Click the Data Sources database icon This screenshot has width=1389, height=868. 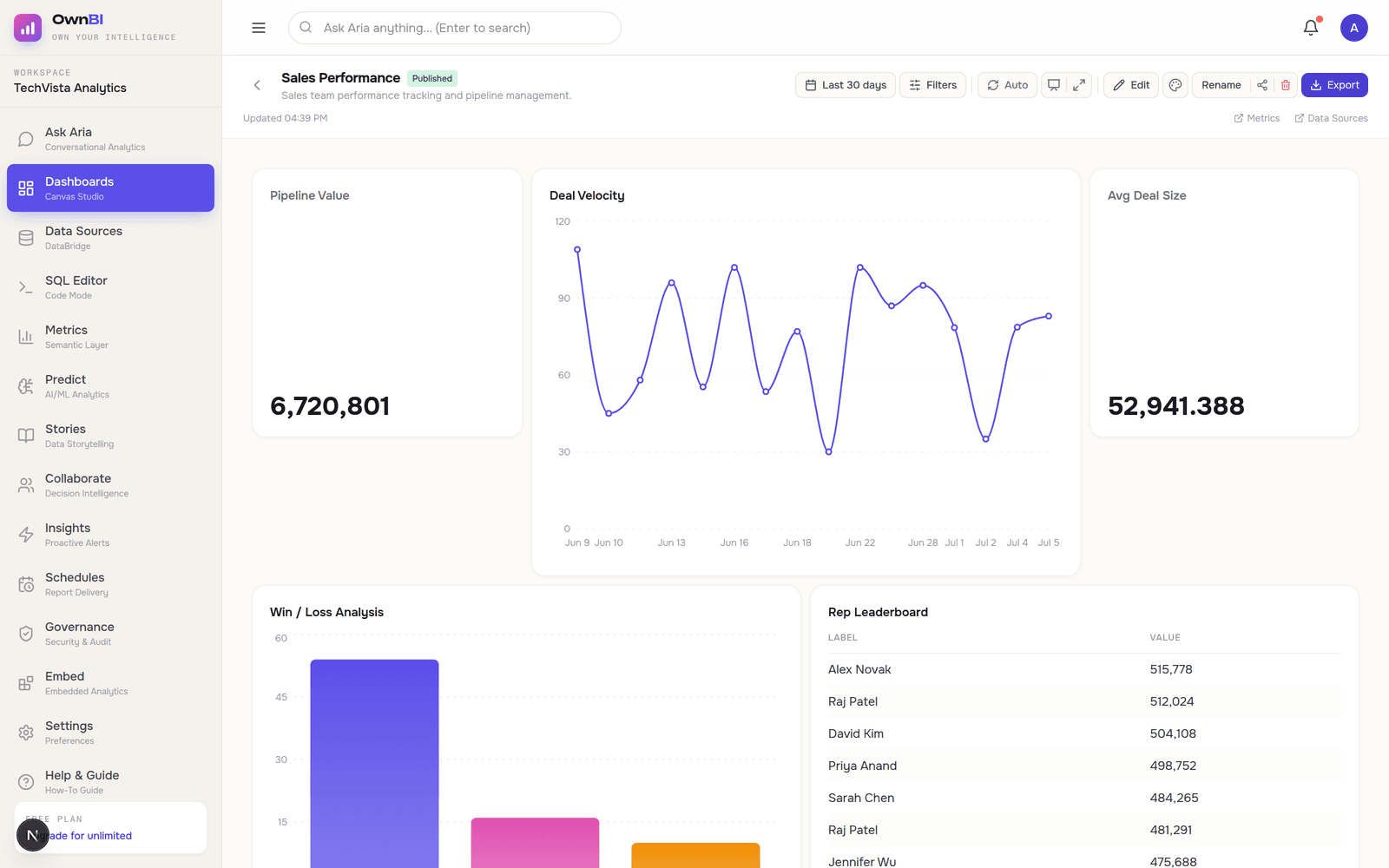click(26, 238)
